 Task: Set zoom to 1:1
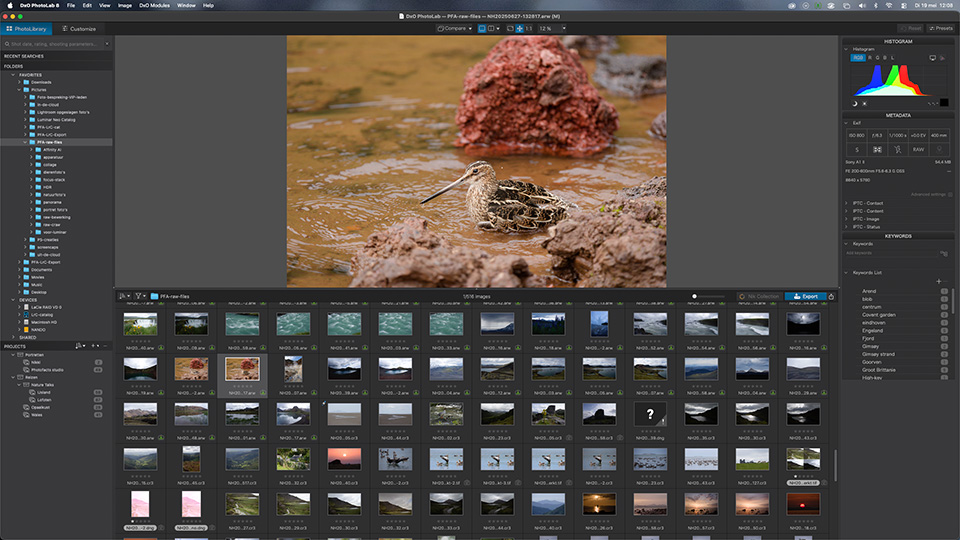coord(528,29)
